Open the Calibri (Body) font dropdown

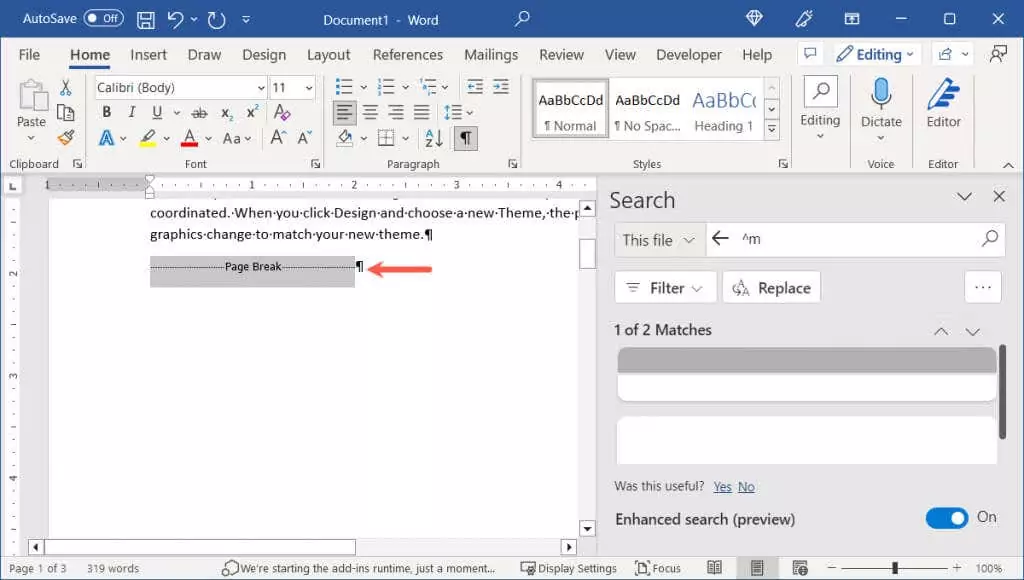tap(261, 88)
